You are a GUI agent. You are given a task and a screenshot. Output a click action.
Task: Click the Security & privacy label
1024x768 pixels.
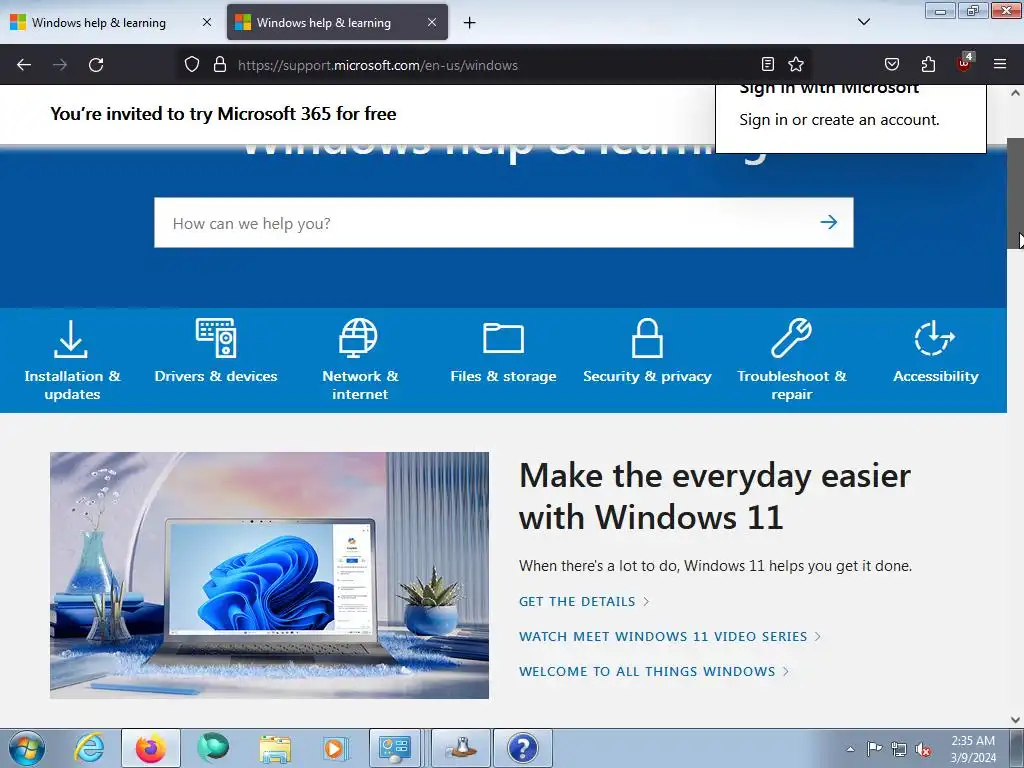[647, 376]
